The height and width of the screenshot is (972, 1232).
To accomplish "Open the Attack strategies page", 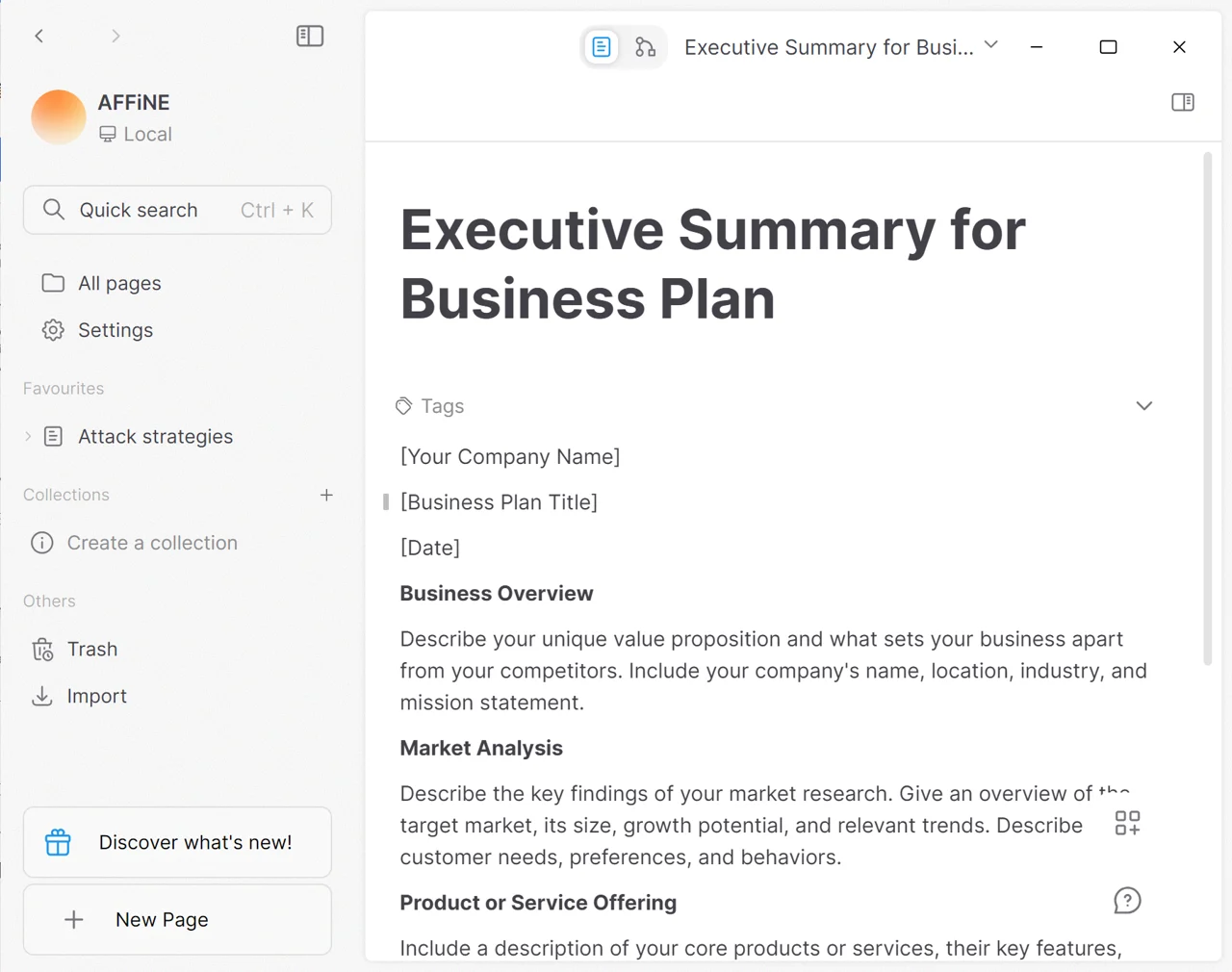I will pyautogui.click(x=155, y=436).
